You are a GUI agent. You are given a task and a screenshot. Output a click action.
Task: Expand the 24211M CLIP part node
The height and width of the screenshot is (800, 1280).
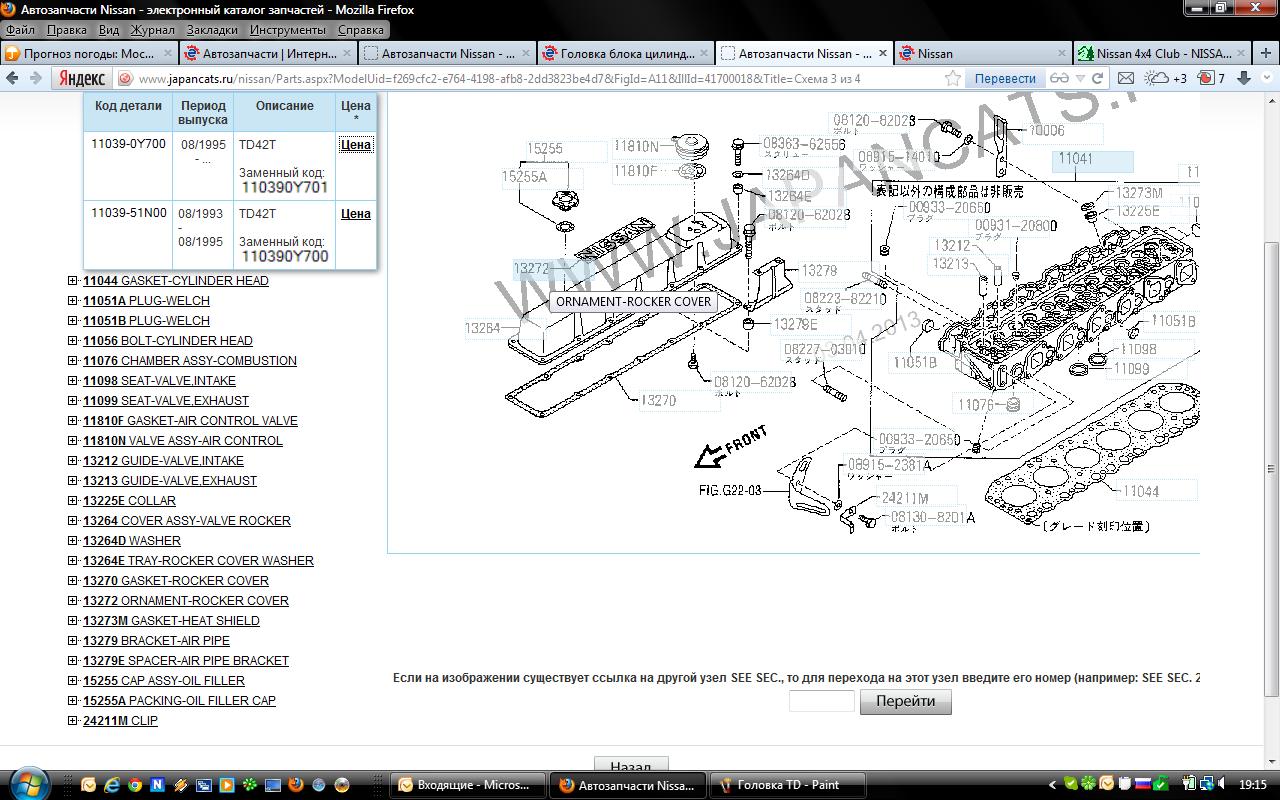pyautogui.click(x=73, y=721)
